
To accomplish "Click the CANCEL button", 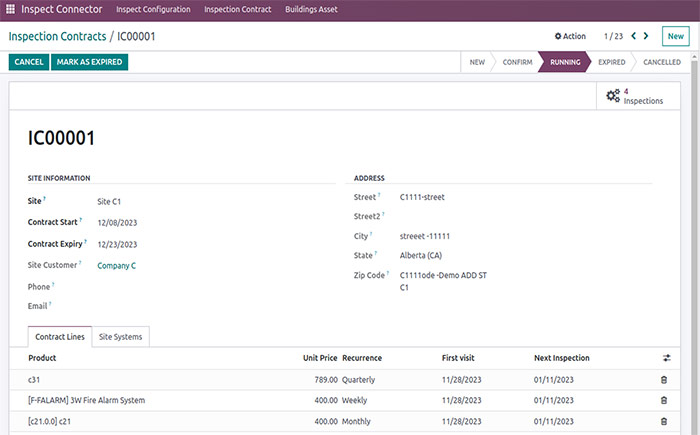I will (x=29, y=62).
